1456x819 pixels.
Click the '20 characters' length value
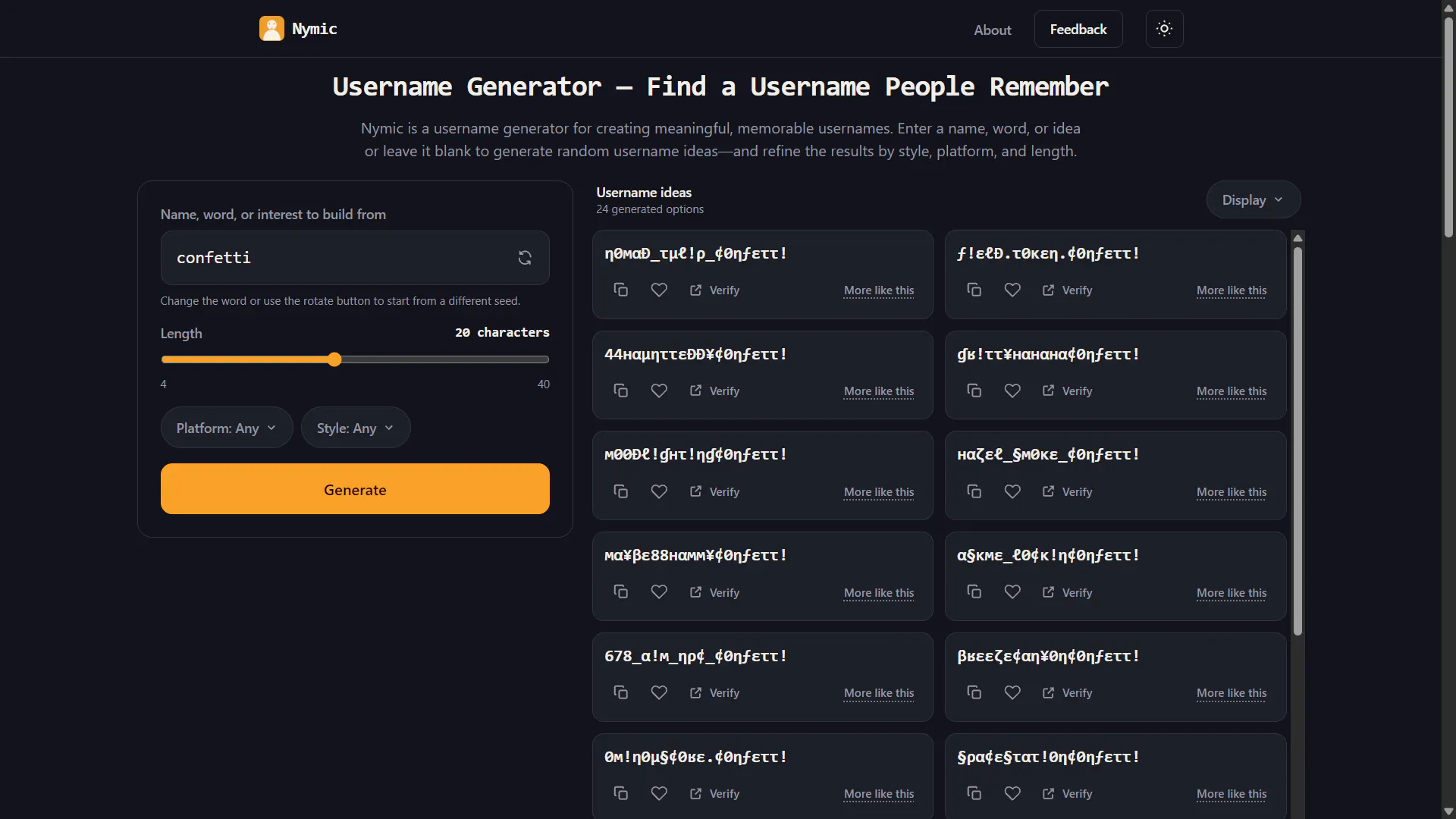point(502,333)
